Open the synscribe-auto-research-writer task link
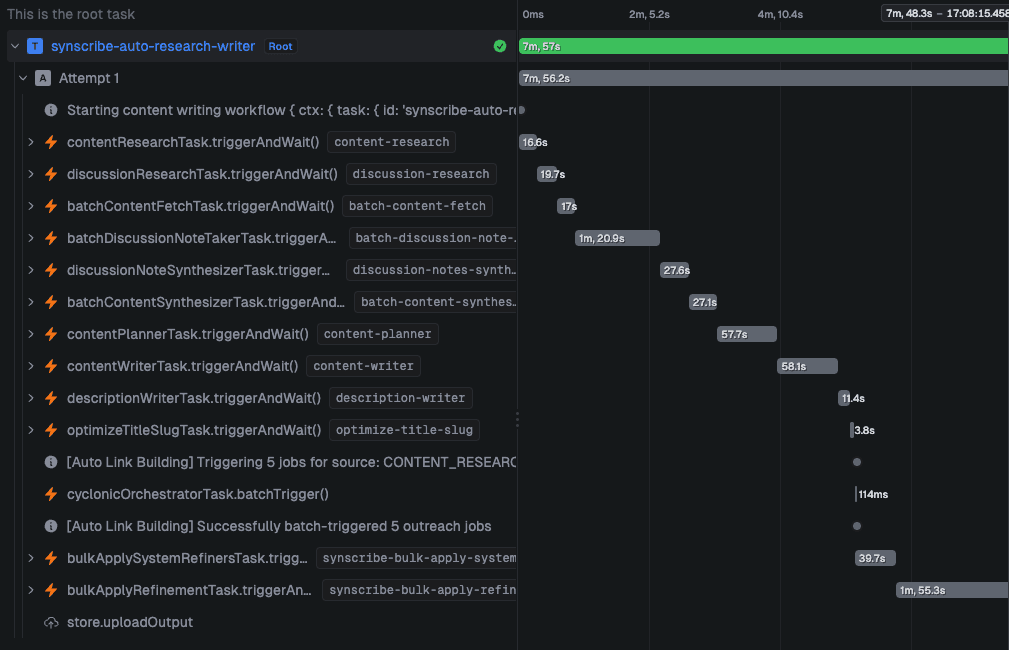This screenshot has height=650, width=1009. (153, 46)
